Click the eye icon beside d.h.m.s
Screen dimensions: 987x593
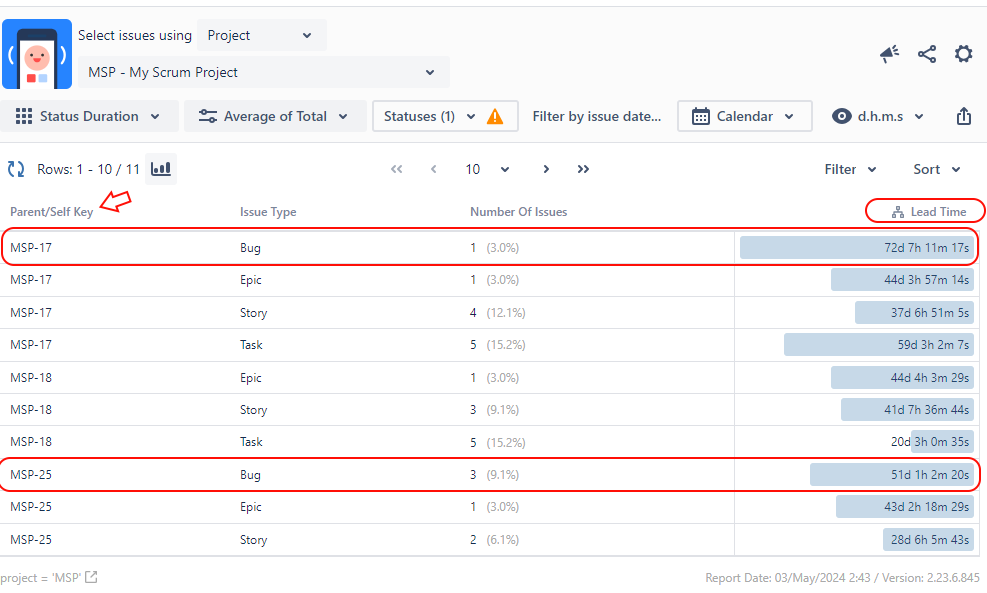pyautogui.click(x=841, y=116)
